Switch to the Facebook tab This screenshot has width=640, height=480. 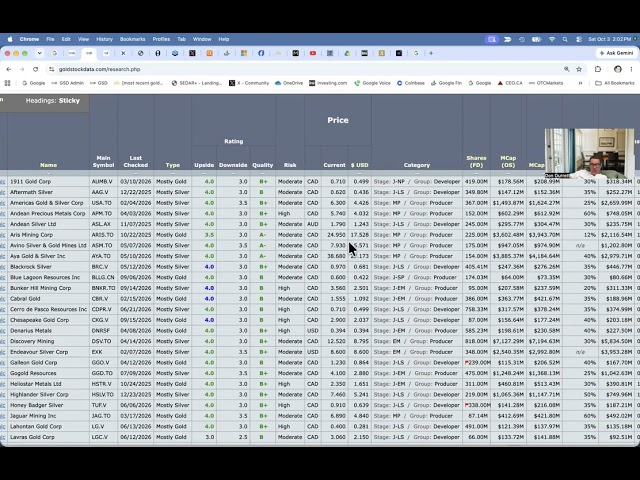click(261, 53)
